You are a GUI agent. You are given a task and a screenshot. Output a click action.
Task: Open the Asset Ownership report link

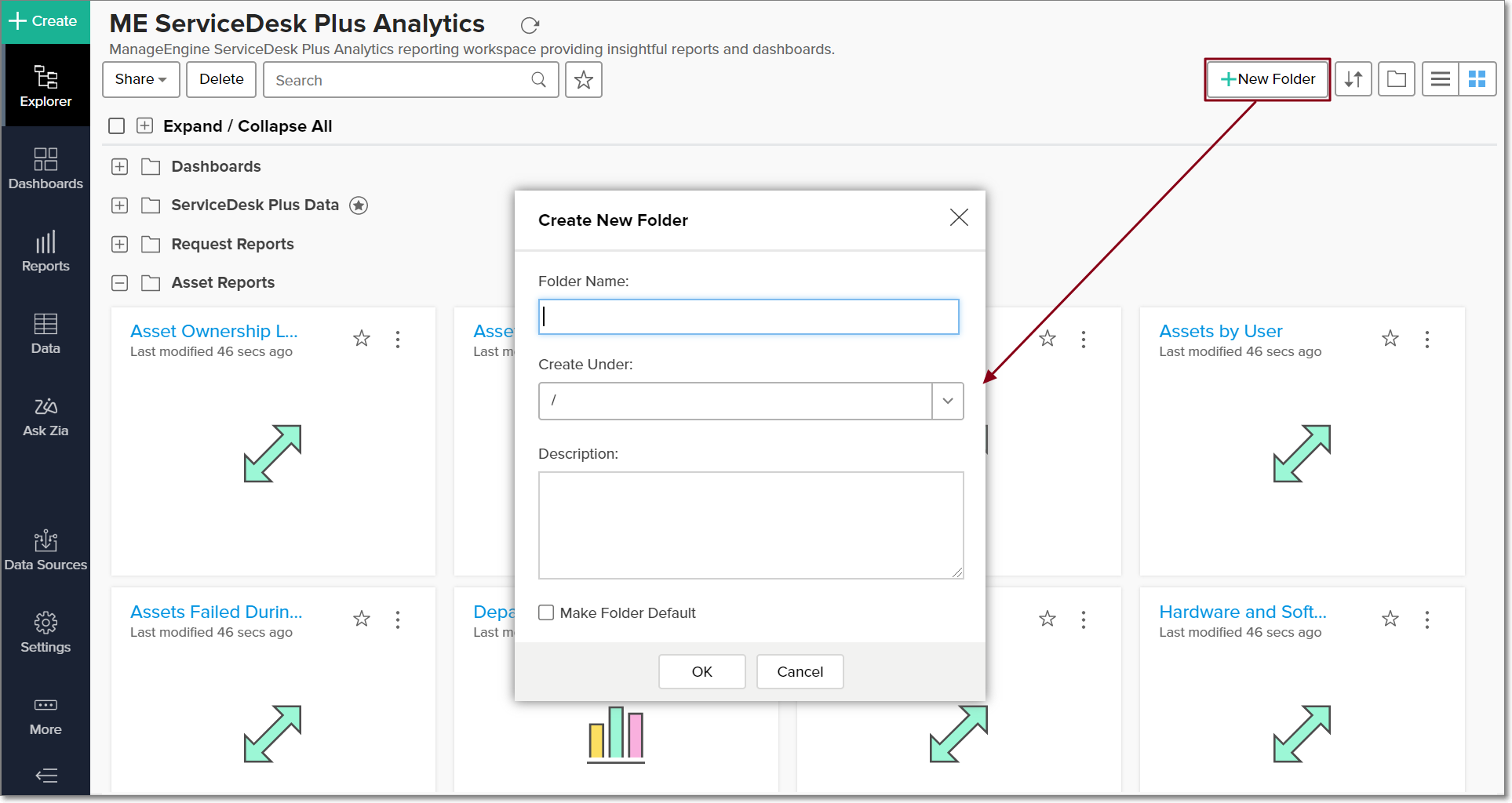tap(214, 332)
